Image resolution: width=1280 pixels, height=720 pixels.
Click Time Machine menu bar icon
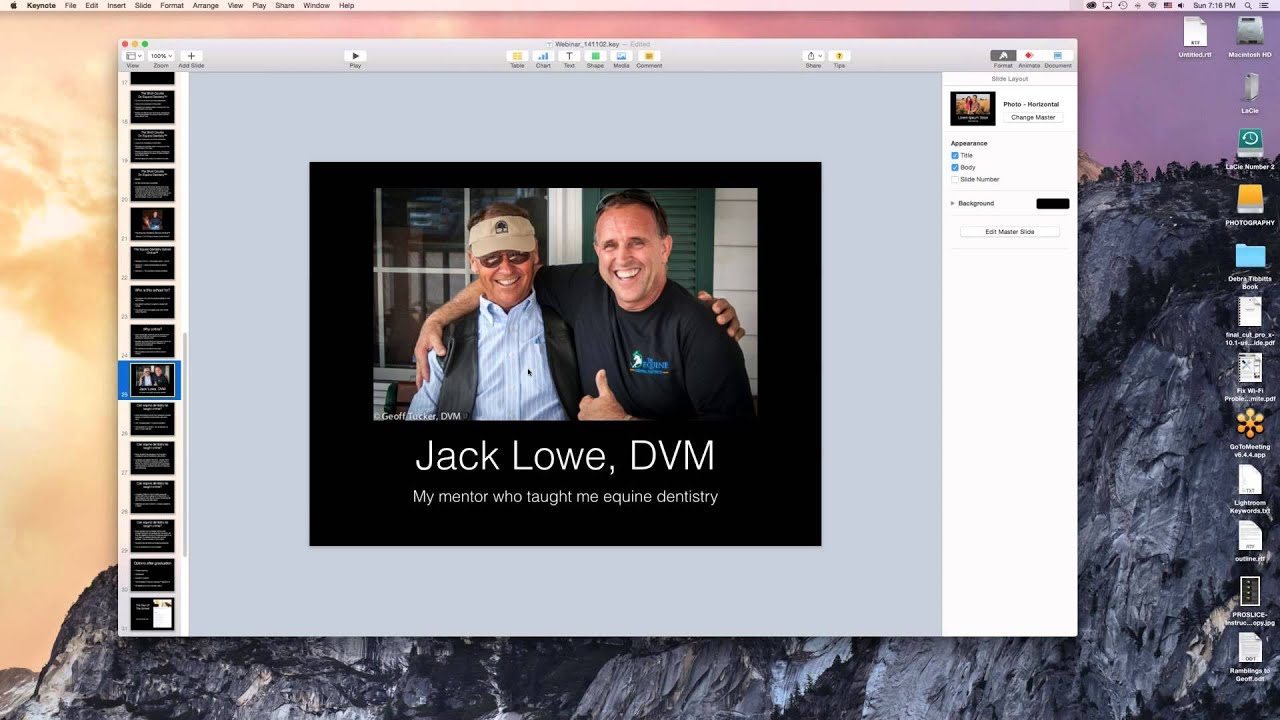[x=1122, y=5]
